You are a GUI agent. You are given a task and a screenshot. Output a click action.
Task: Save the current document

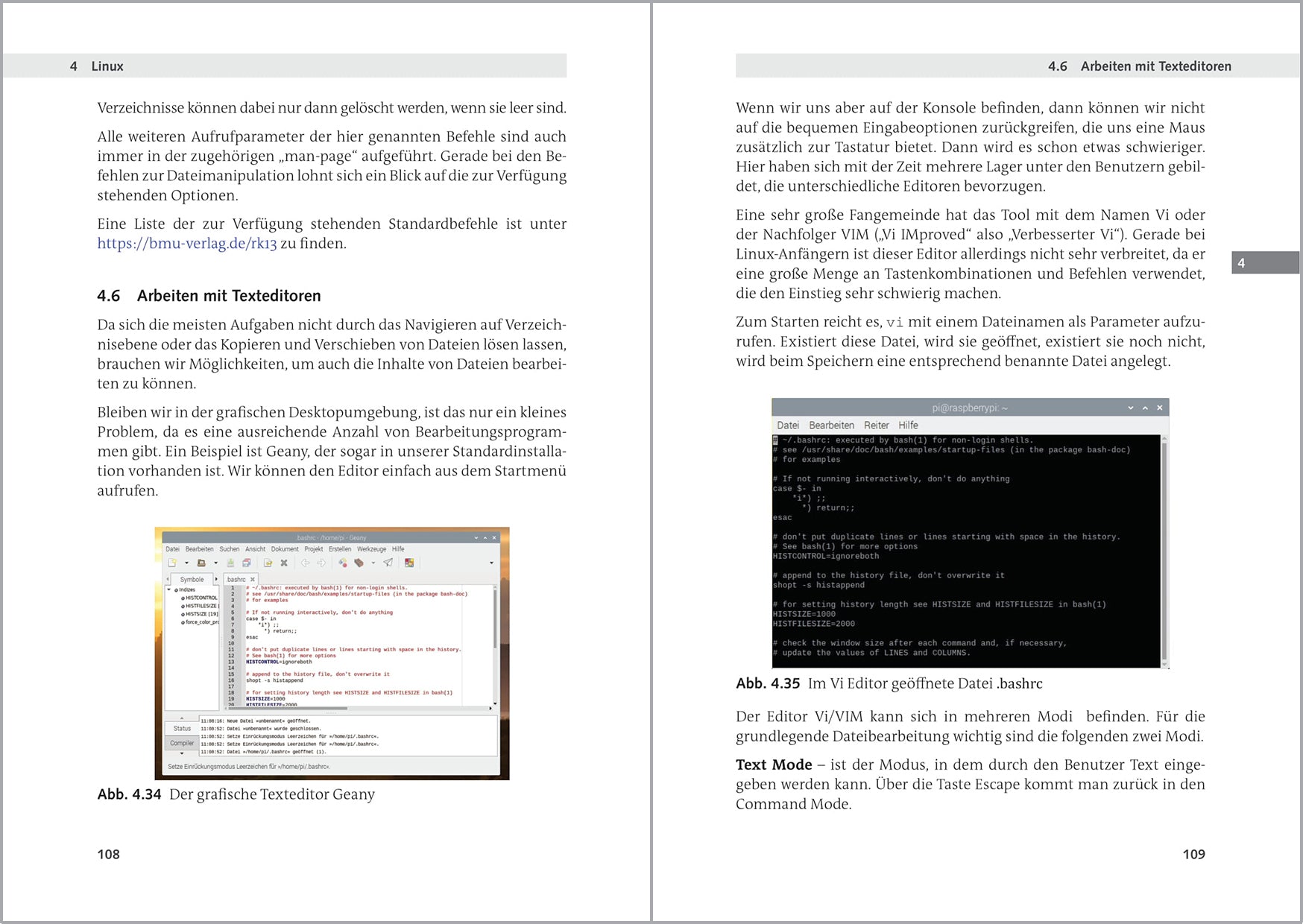(230, 563)
